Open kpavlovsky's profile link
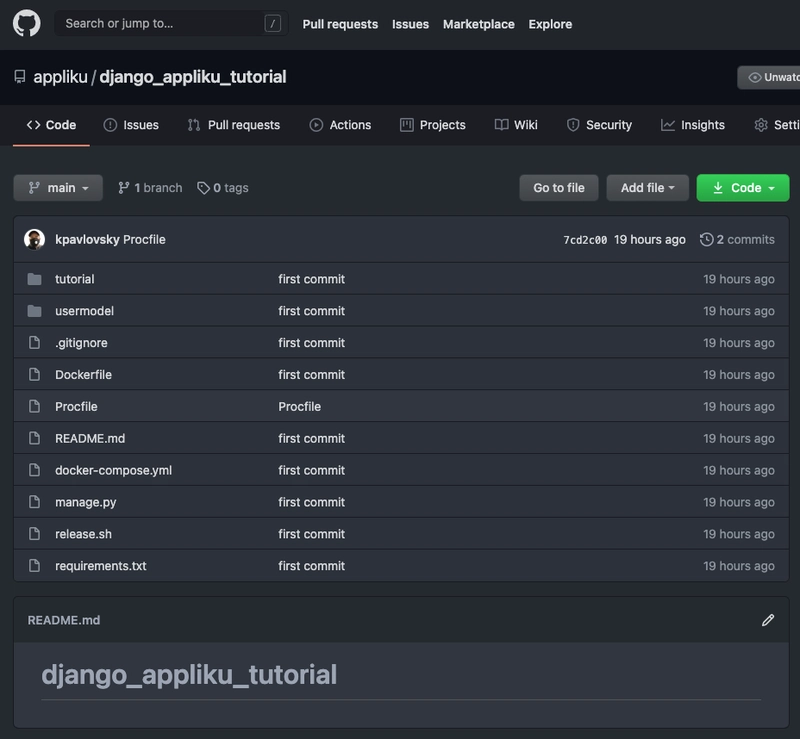800x739 pixels. click(x=87, y=239)
